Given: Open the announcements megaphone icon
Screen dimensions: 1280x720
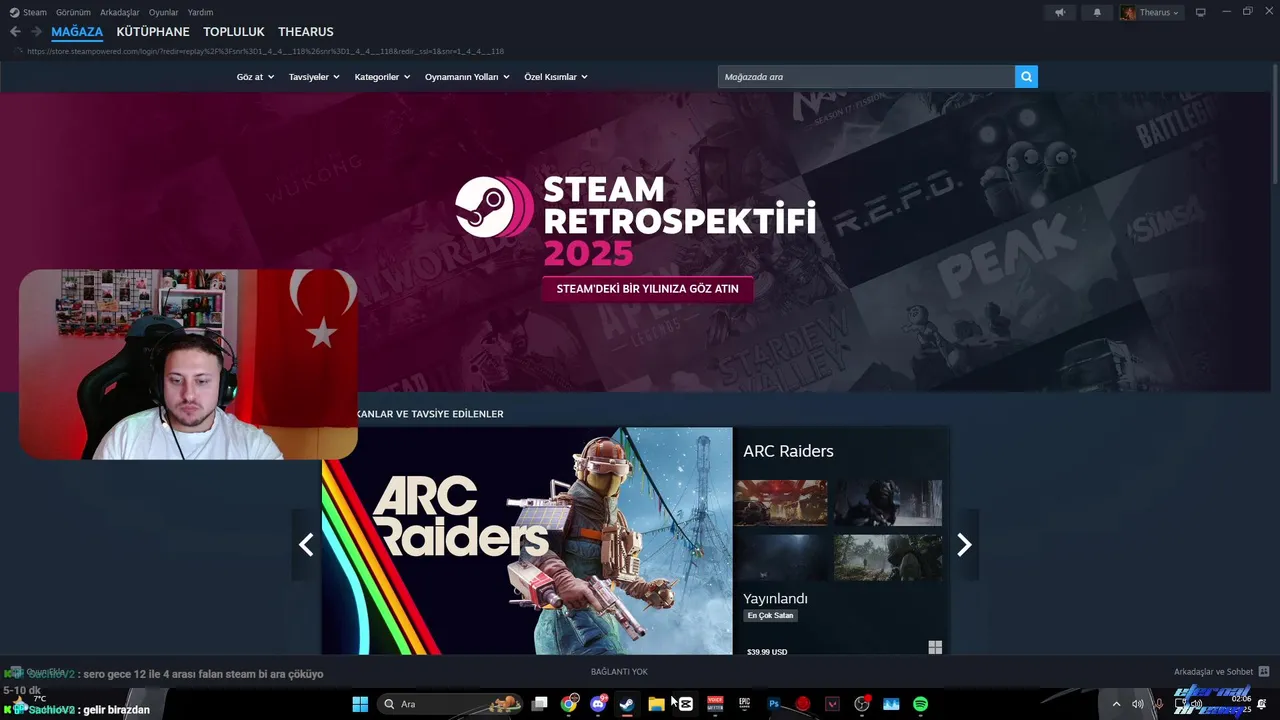Looking at the screenshot, I should 1060,12.
